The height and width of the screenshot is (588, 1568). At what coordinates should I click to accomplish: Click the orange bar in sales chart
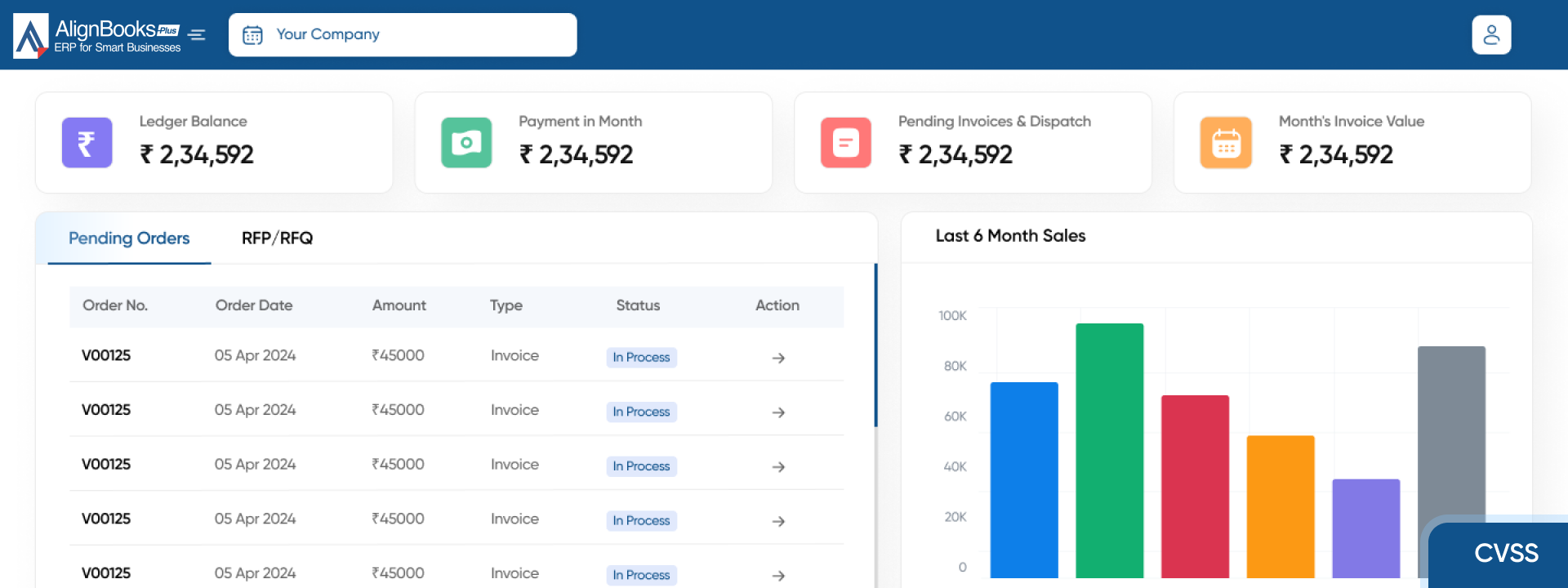click(1281, 507)
